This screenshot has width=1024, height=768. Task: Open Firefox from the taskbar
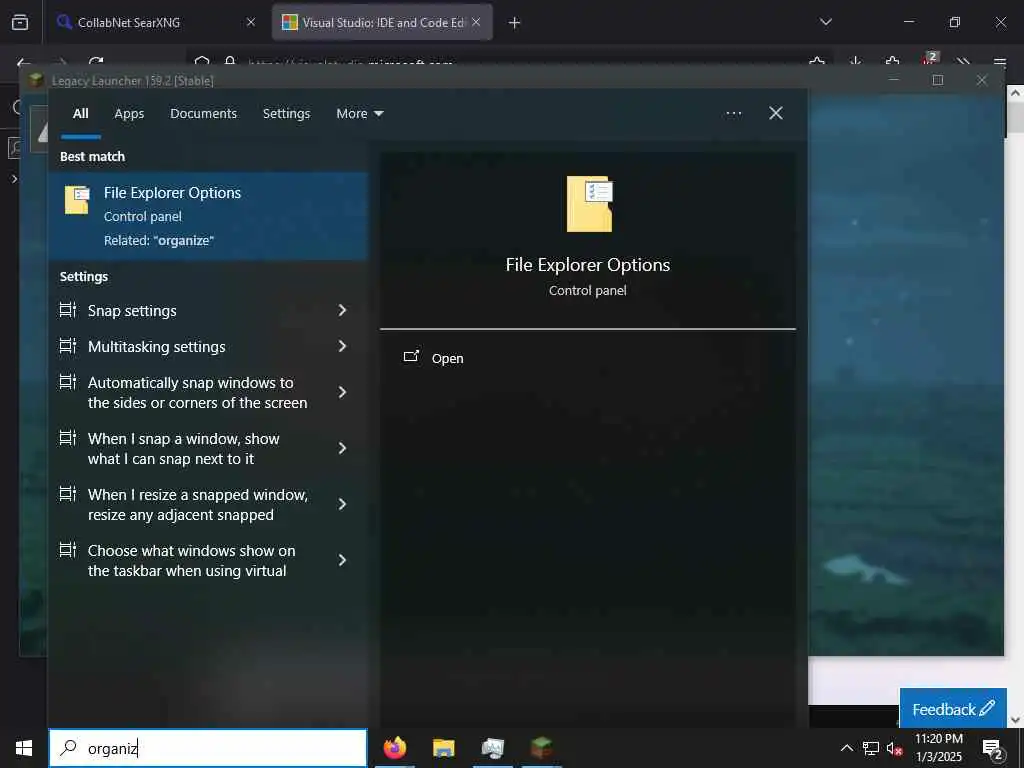pyautogui.click(x=394, y=748)
